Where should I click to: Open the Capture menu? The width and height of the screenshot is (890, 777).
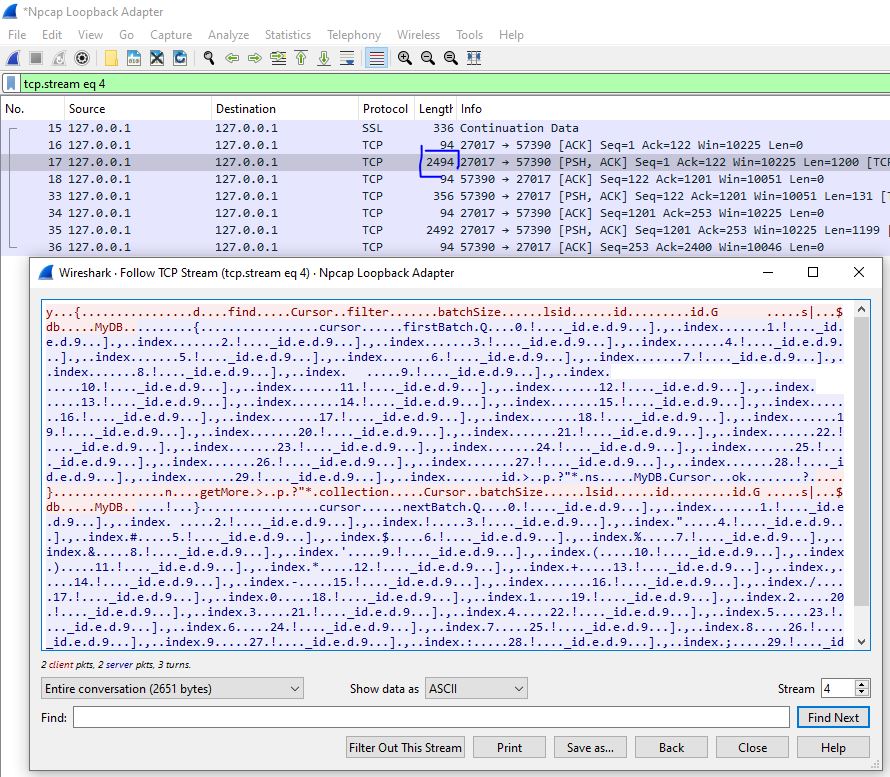click(x=171, y=35)
